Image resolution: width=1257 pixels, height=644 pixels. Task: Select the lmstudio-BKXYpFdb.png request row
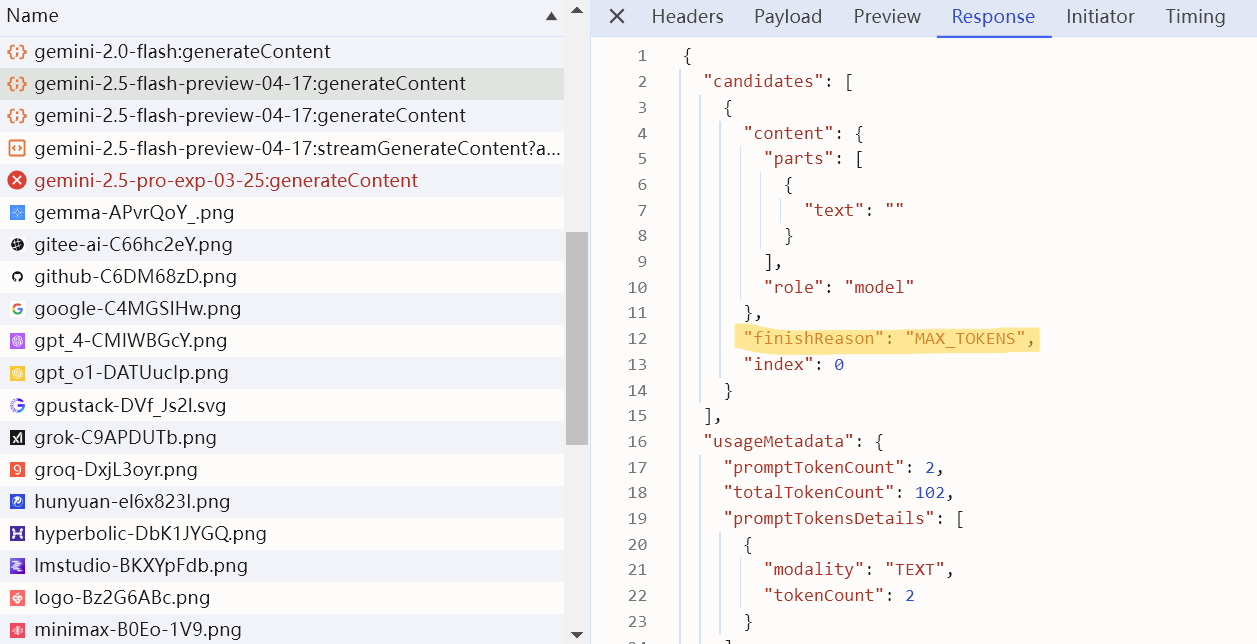[282, 566]
